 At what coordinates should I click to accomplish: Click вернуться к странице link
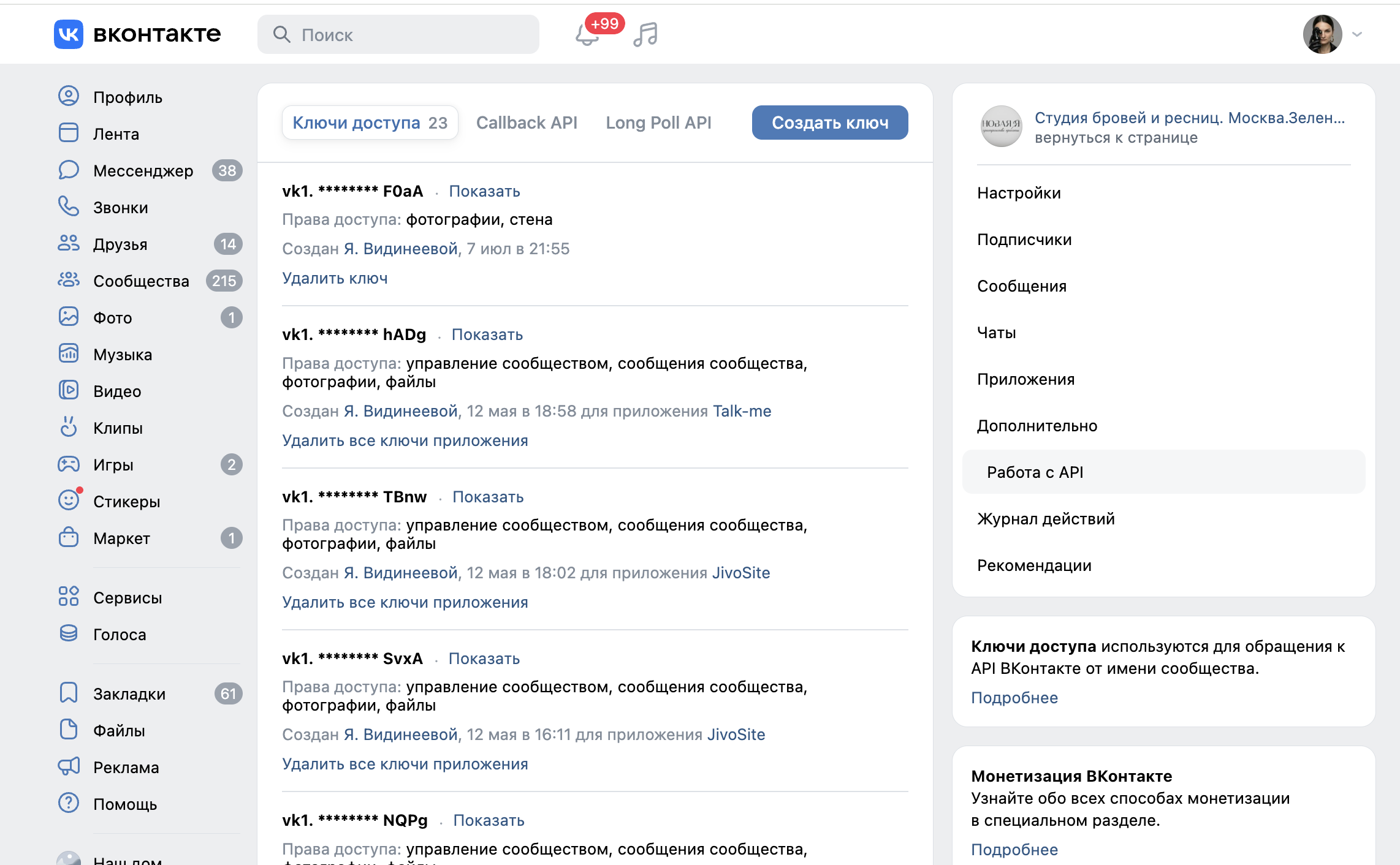pos(1116,137)
